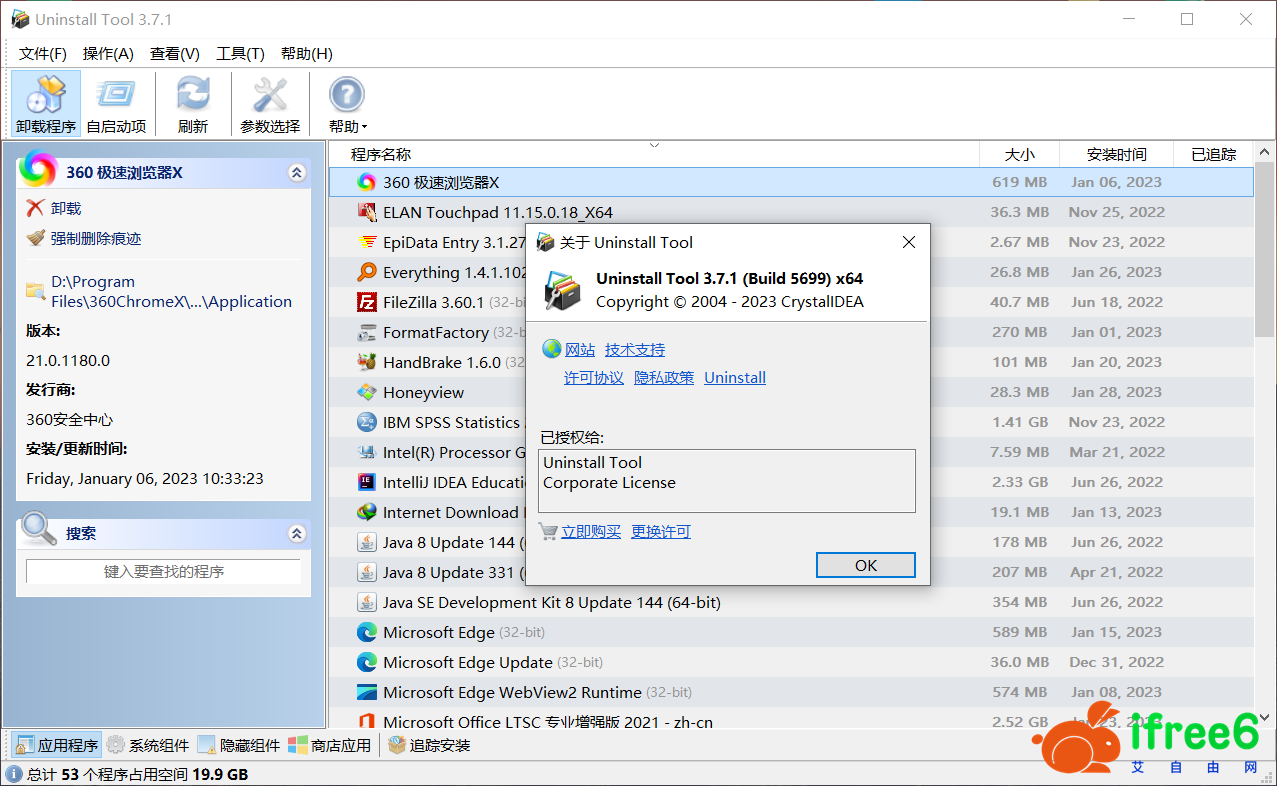The image size is (1277, 786).
Task: Switch to the 系统组件 tab
Action: 148,745
